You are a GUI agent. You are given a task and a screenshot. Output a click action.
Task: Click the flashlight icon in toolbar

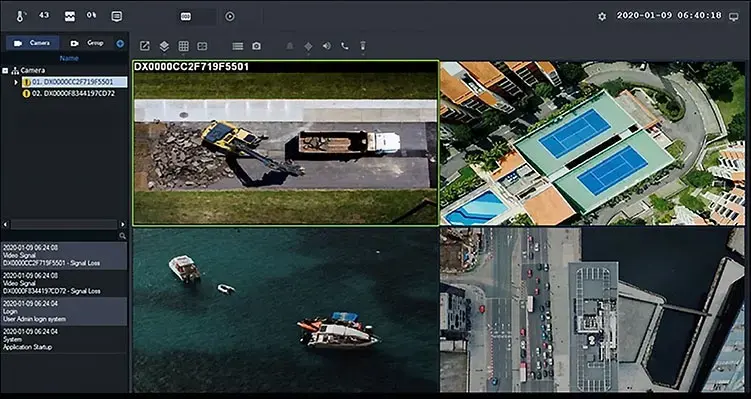pyautogui.click(x=363, y=46)
